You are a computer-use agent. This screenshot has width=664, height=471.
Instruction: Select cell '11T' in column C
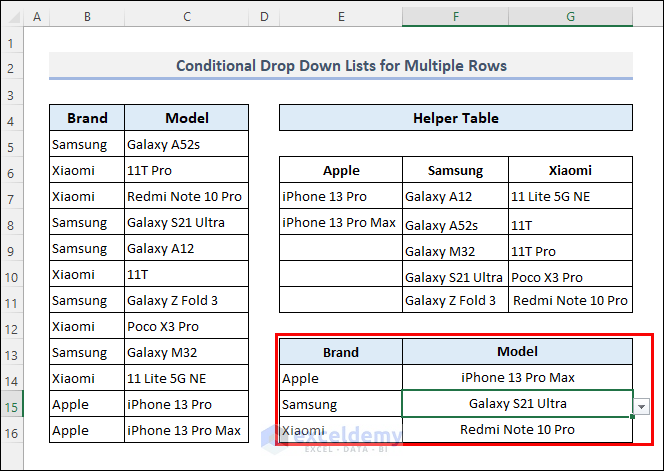point(186,274)
